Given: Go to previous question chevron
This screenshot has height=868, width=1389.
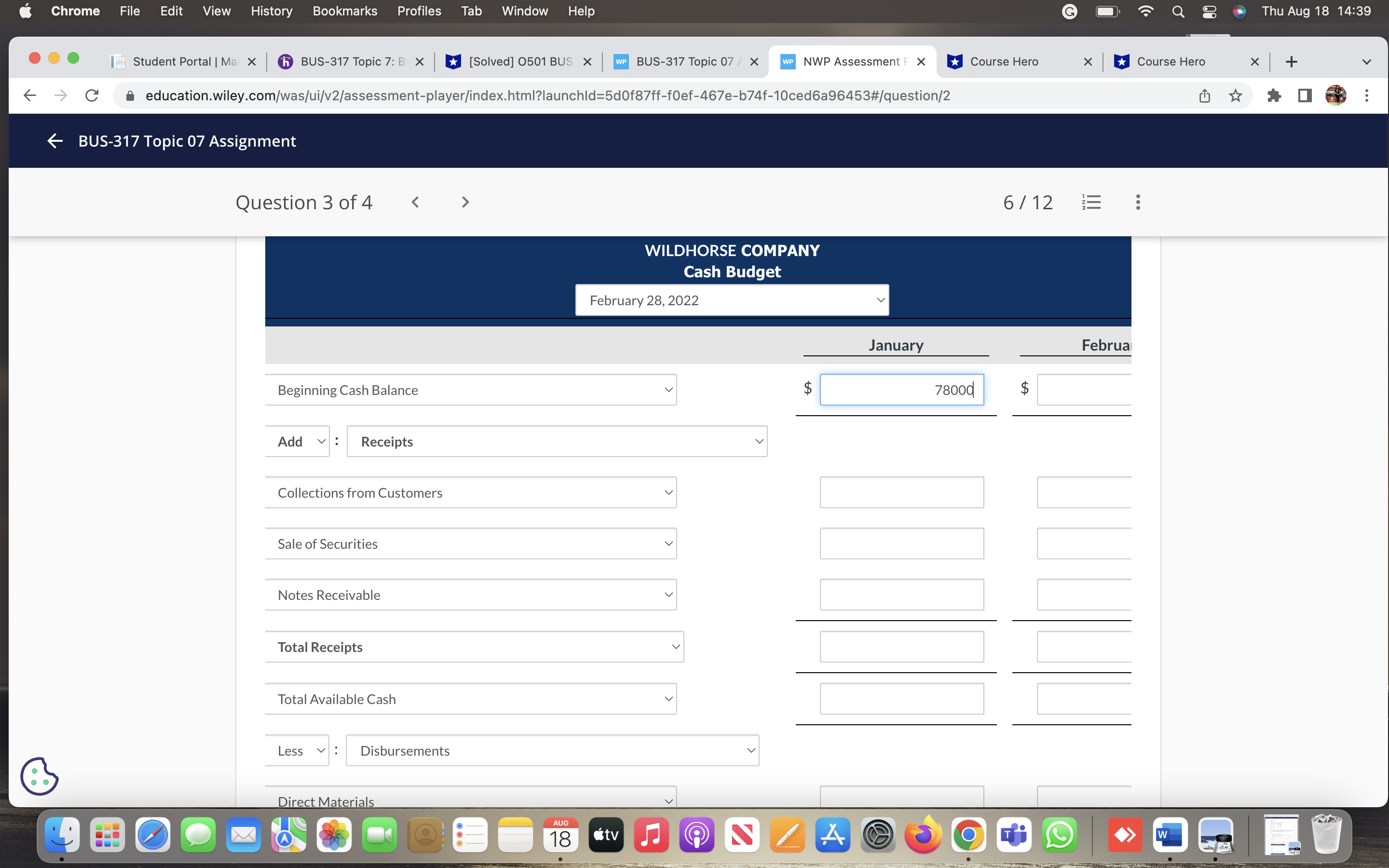Looking at the screenshot, I should pyautogui.click(x=415, y=202).
